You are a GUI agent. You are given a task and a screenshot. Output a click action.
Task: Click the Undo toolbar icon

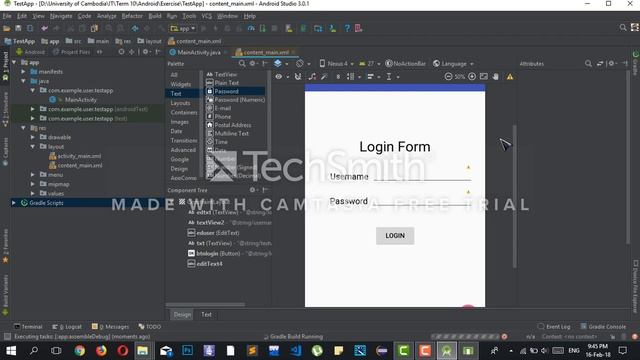coord(44,29)
